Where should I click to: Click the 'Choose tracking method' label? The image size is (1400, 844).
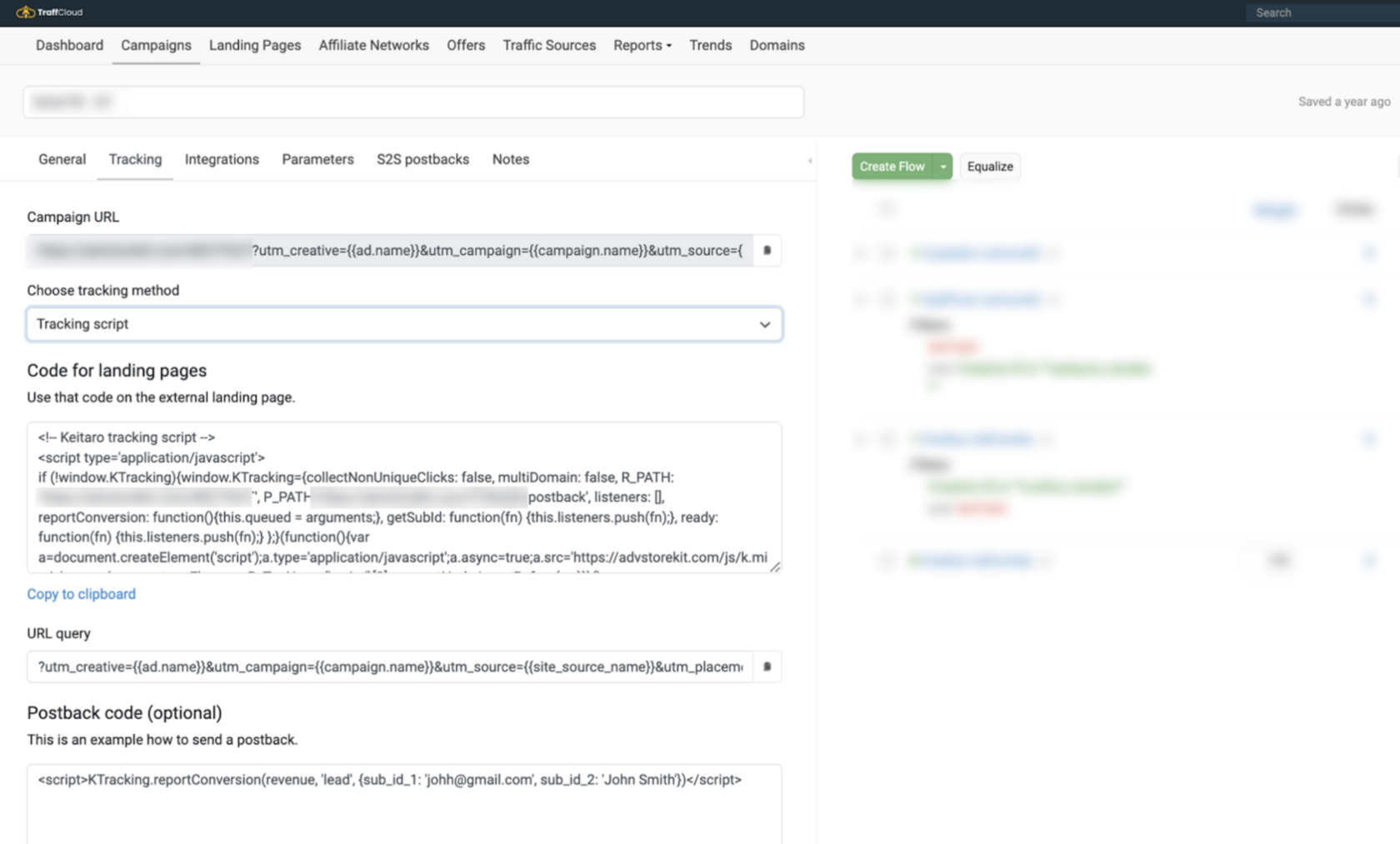(102, 290)
